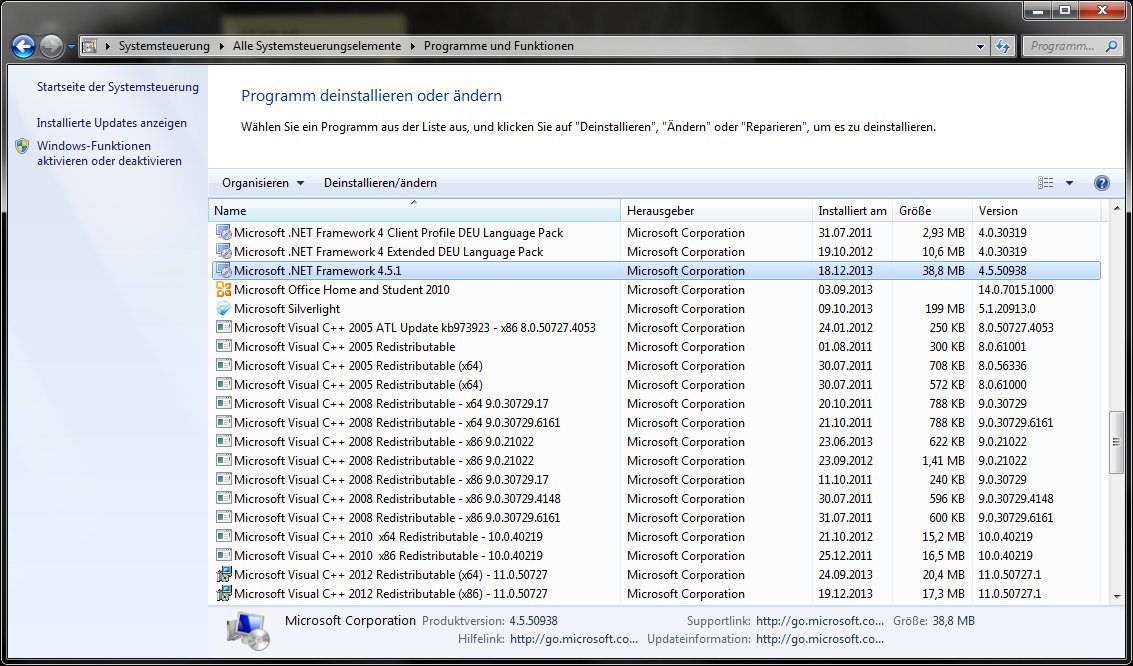Image resolution: width=1133 pixels, height=666 pixels.
Task: Select .NET Framework 4 Extended DEU icon
Action: [x=223, y=251]
